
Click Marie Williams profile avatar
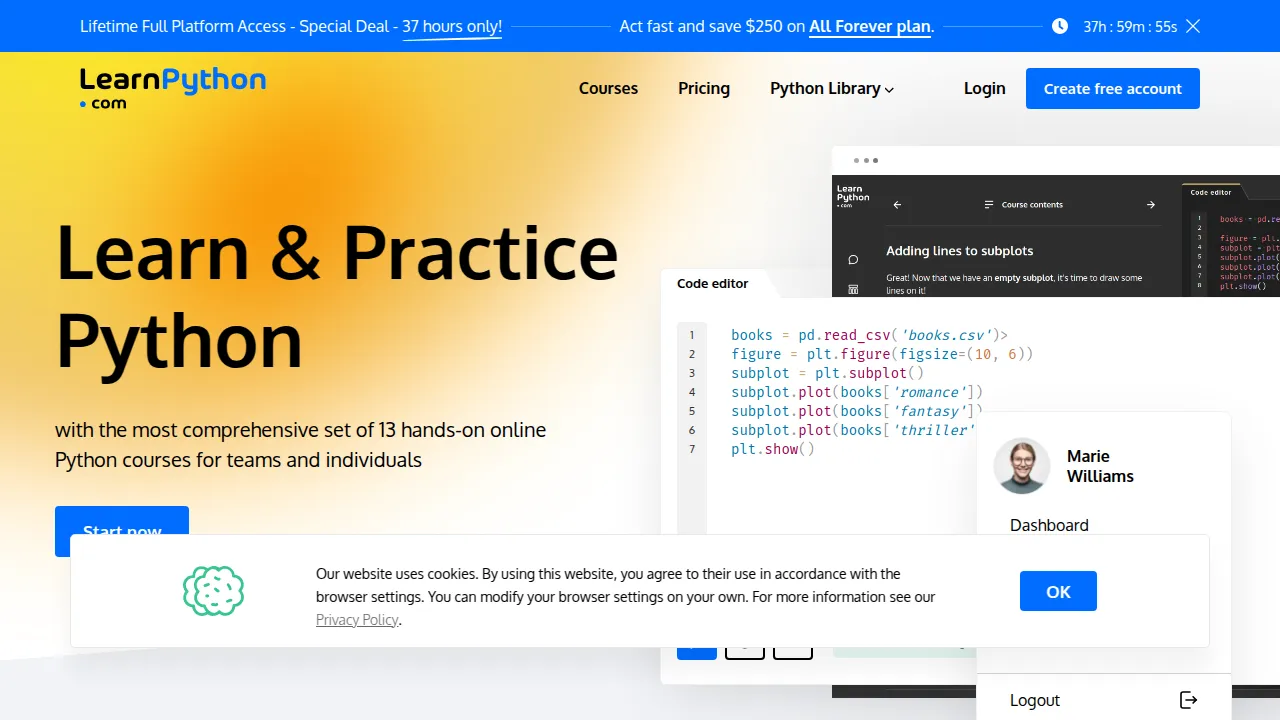click(1021, 466)
